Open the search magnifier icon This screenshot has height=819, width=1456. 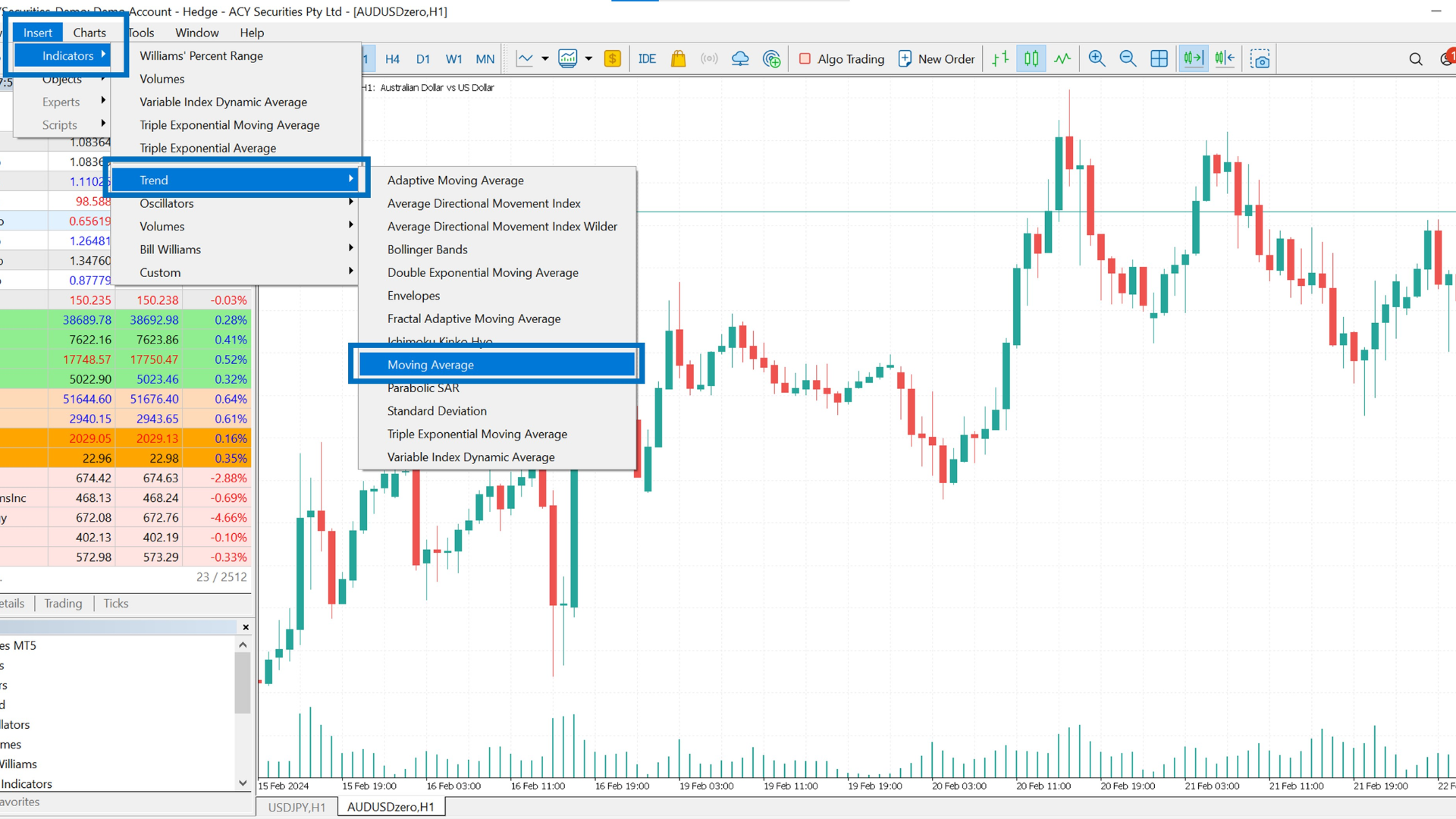[x=1415, y=59]
